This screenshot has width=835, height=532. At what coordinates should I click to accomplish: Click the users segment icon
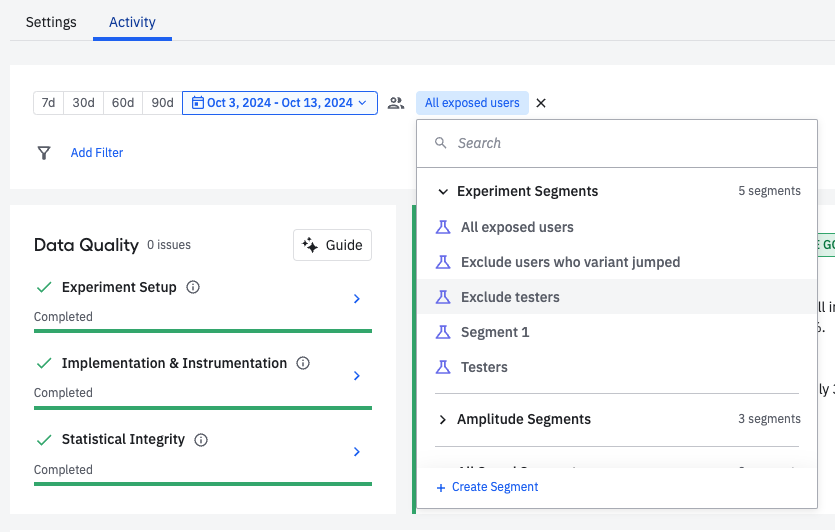coord(396,103)
